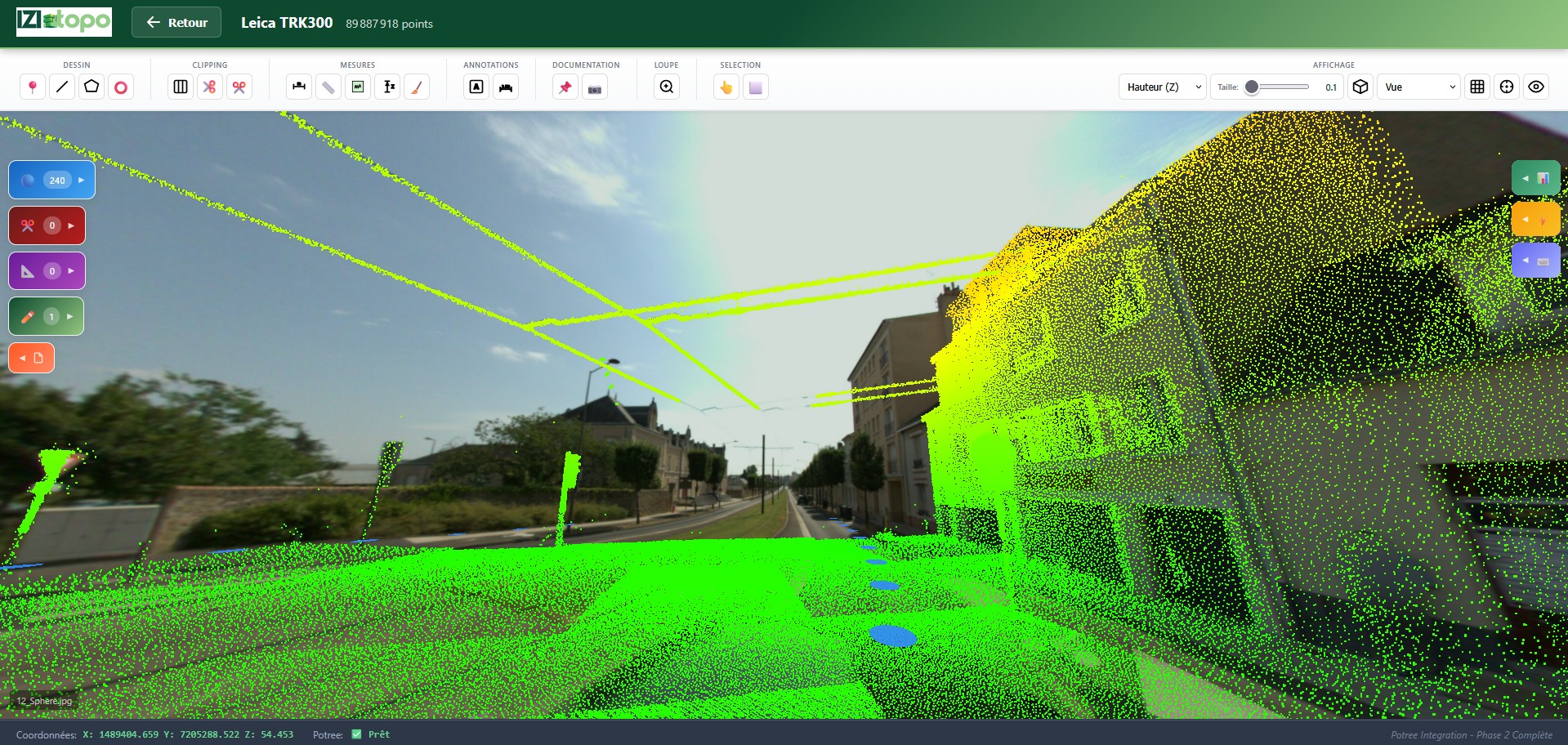This screenshot has height=745, width=1568.
Task: Select the polygon drawing tool
Action: pyautogui.click(x=92, y=87)
